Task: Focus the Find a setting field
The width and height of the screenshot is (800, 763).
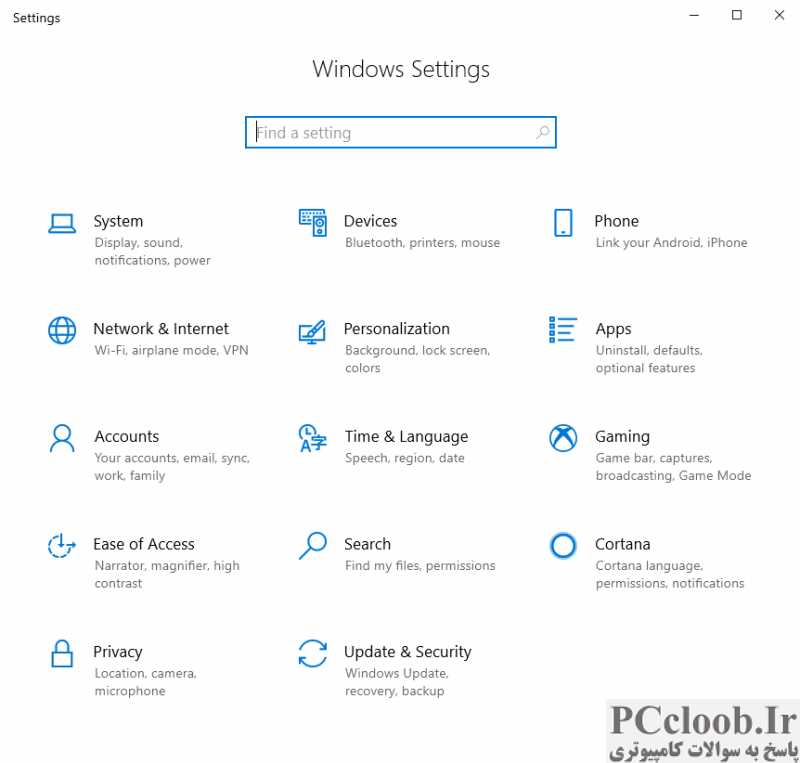Action: tap(401, 133)
